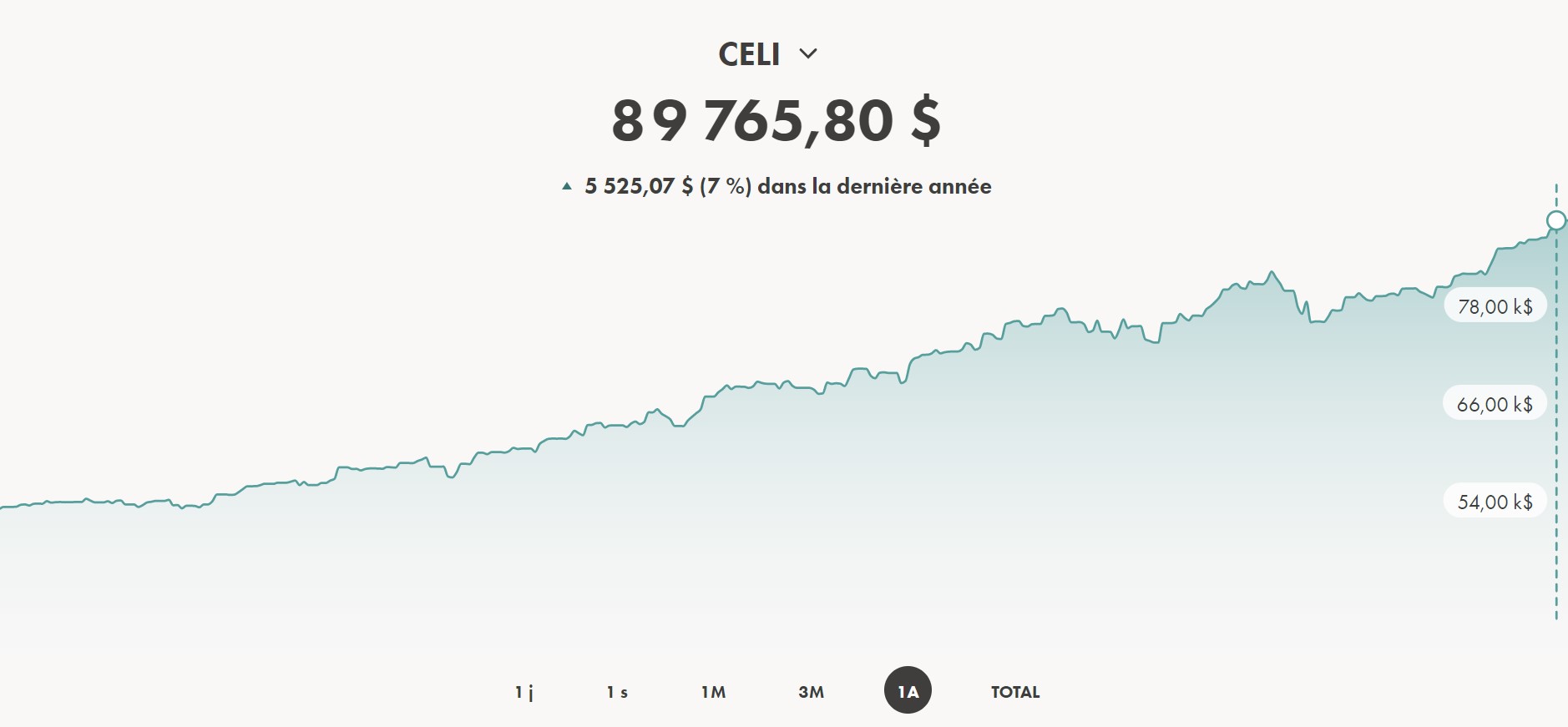Expand the account dropdown next to CELI

pos(808,53)
